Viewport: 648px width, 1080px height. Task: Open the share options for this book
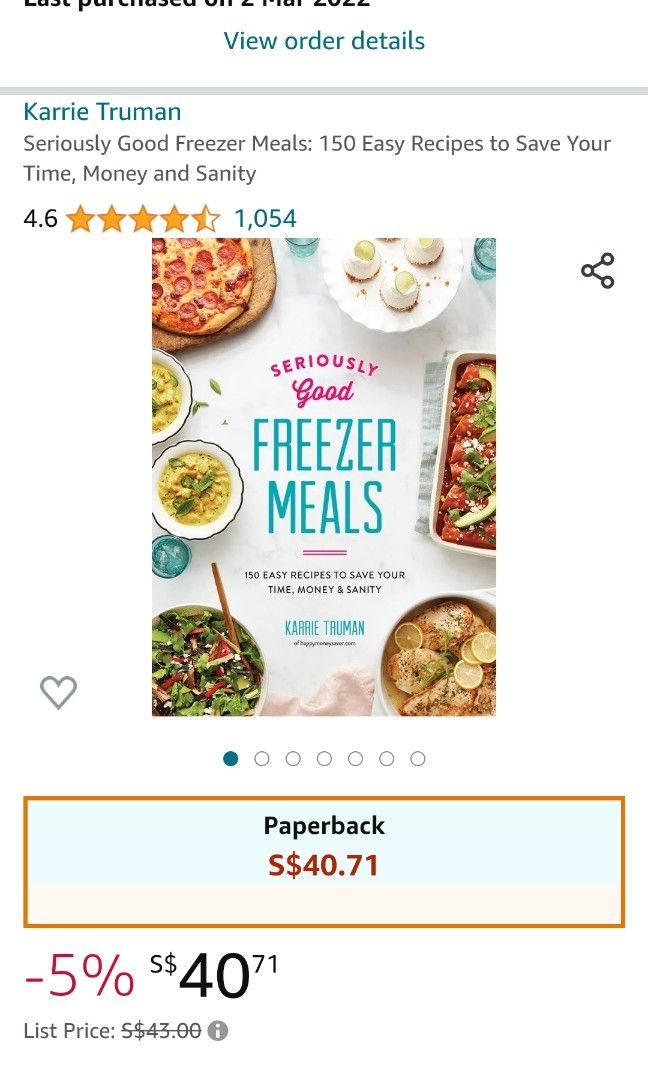tap(597, 268)
